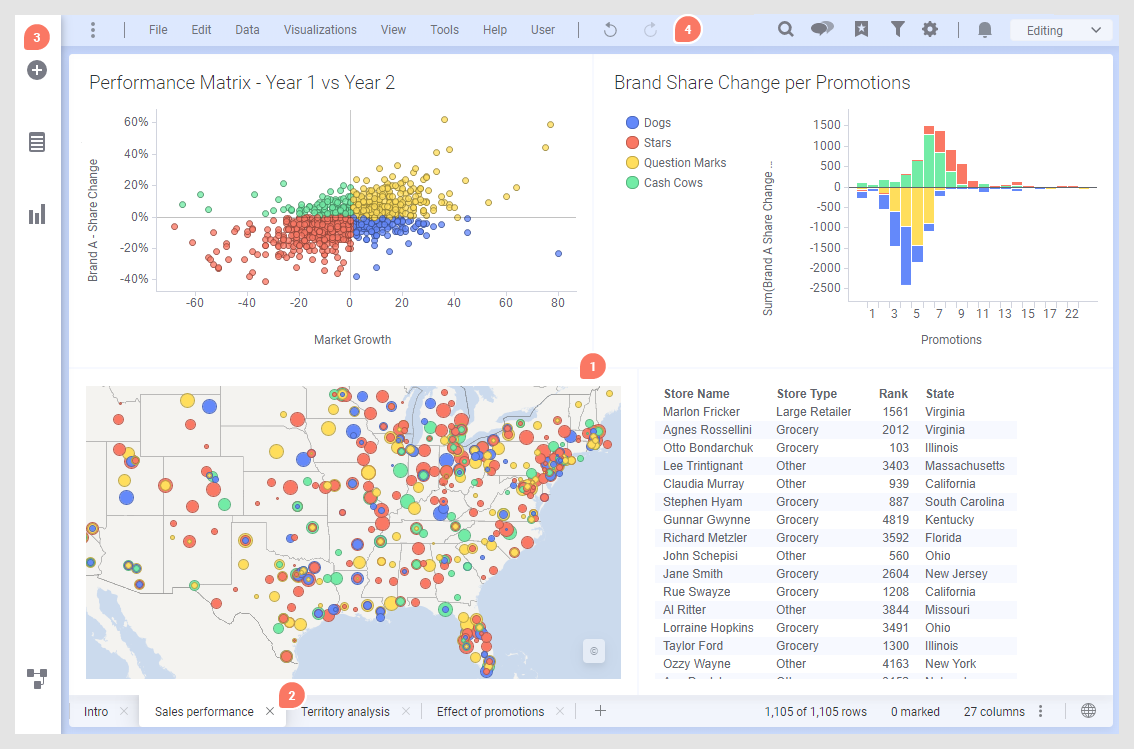Switch to the Territory analysis tab
The width and height of the screenshot is (1134, 749).
(345, 711)
